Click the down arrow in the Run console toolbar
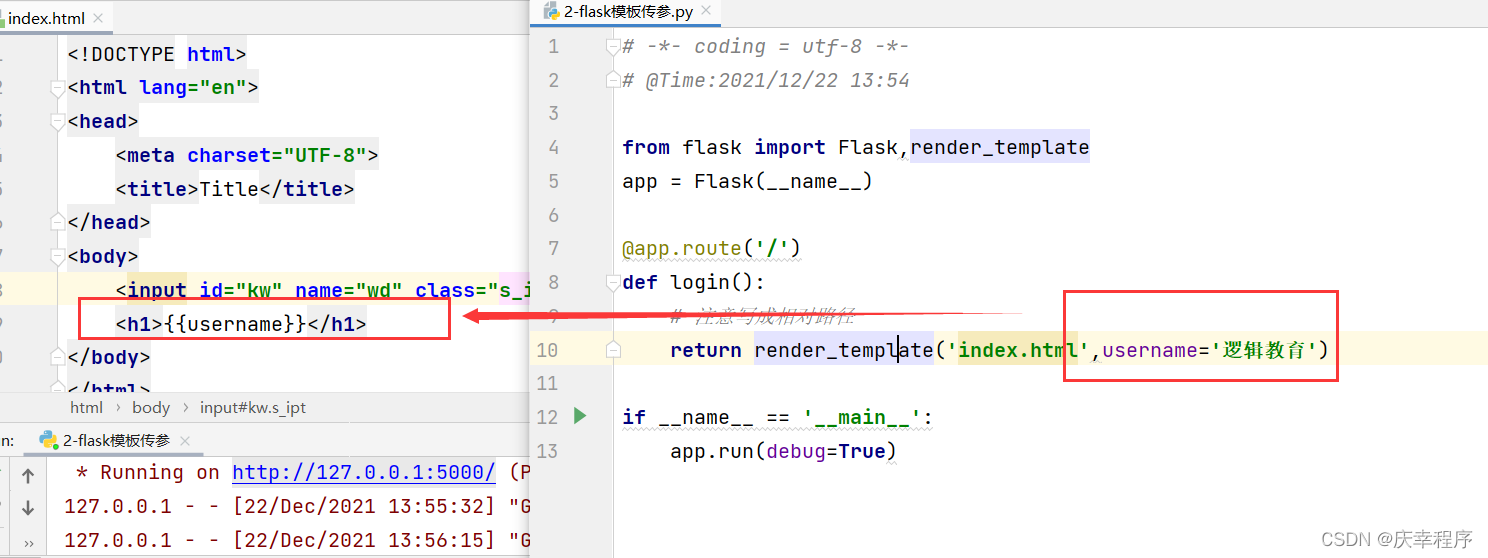The image size is (1488, 558). [28, 508]
